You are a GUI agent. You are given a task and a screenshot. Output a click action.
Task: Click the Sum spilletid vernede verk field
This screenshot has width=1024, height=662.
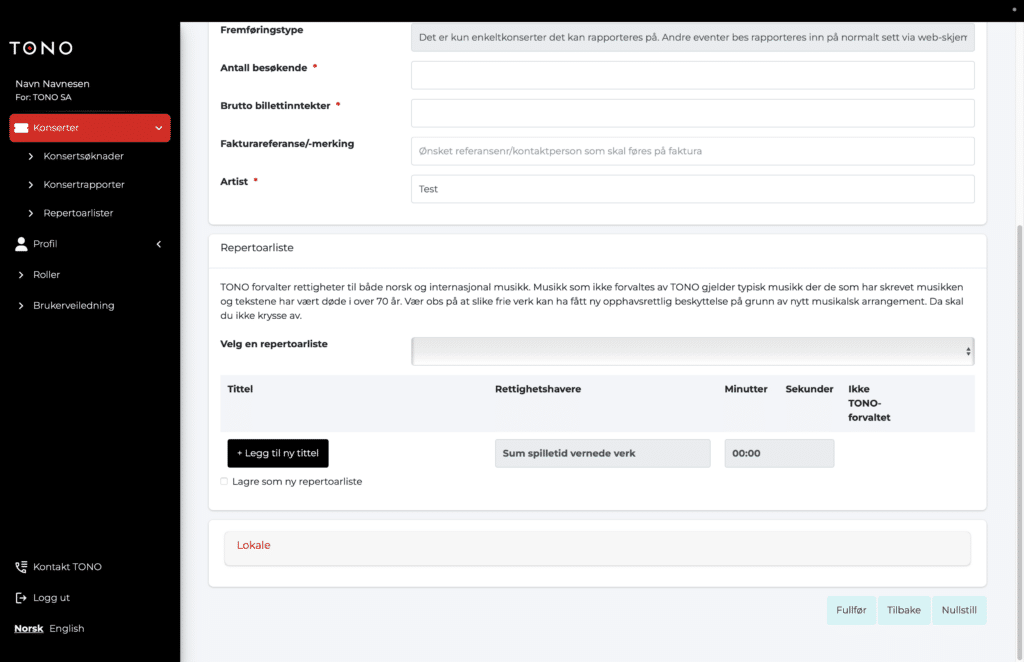coord(602,453)
